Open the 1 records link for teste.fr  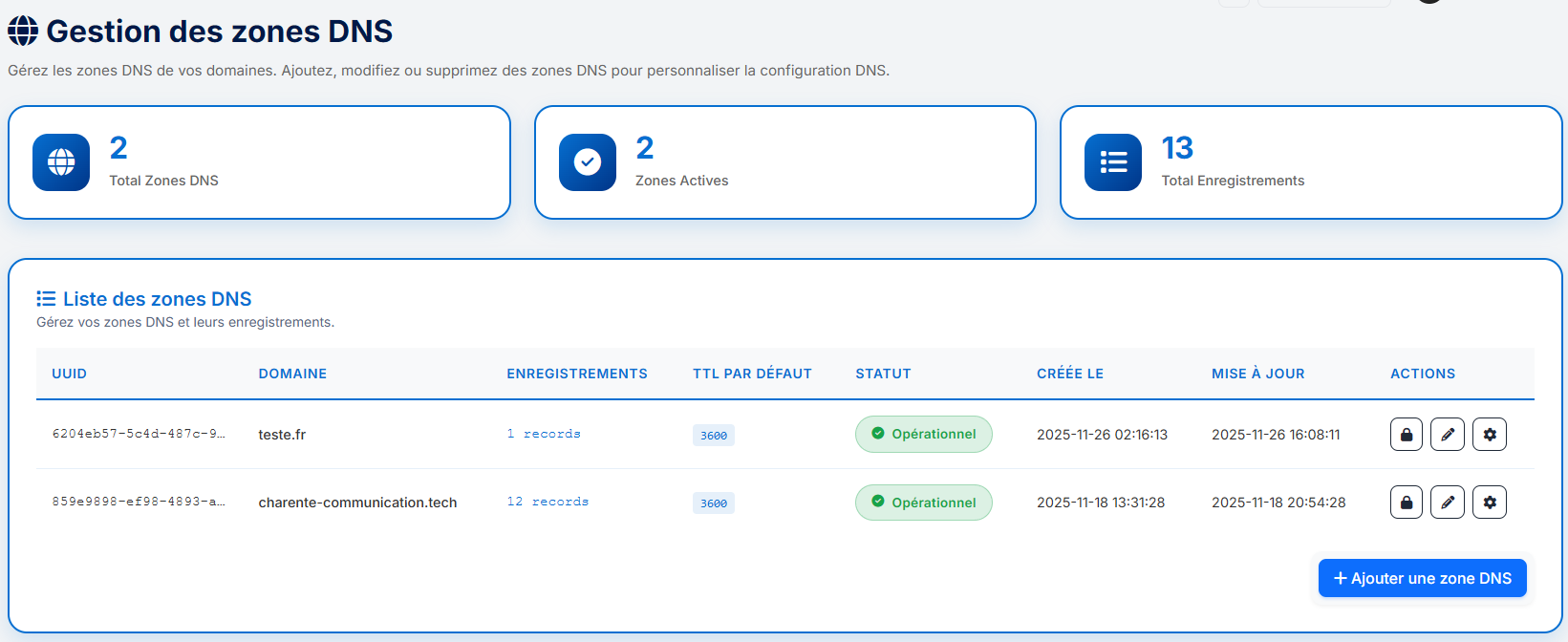[544, 434]
